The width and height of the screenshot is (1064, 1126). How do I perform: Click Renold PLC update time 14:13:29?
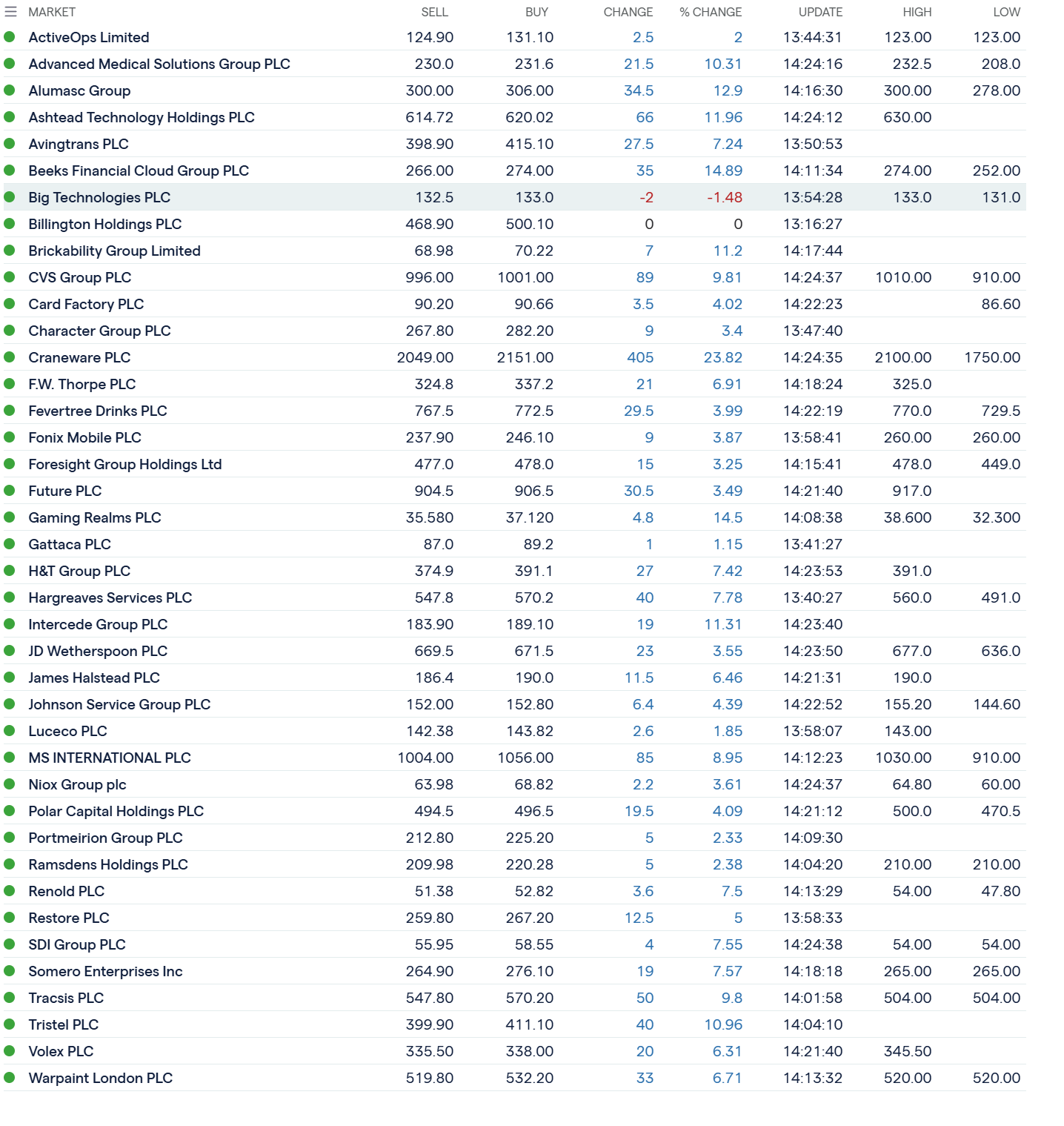[813, 891]
